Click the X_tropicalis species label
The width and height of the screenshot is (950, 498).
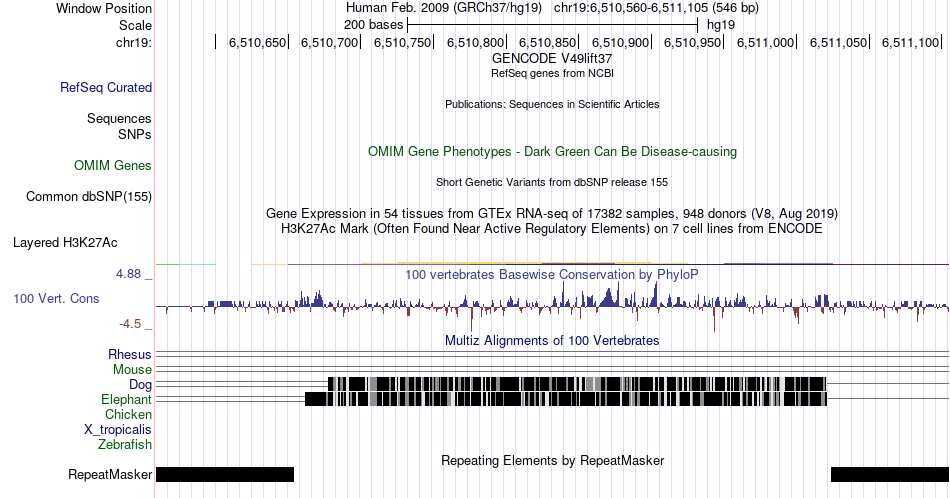(x=118, y=430)
